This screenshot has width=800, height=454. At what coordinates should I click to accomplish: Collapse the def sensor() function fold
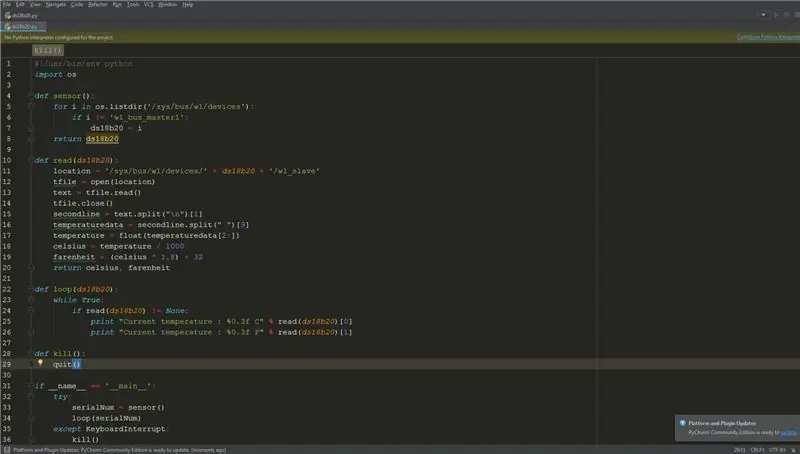click(31, 96)
